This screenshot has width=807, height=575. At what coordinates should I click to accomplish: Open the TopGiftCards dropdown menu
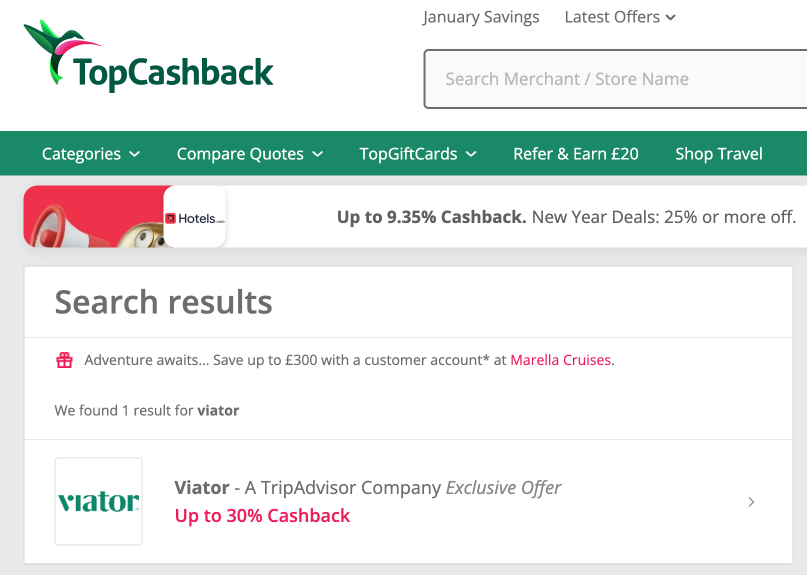(418, 154)
